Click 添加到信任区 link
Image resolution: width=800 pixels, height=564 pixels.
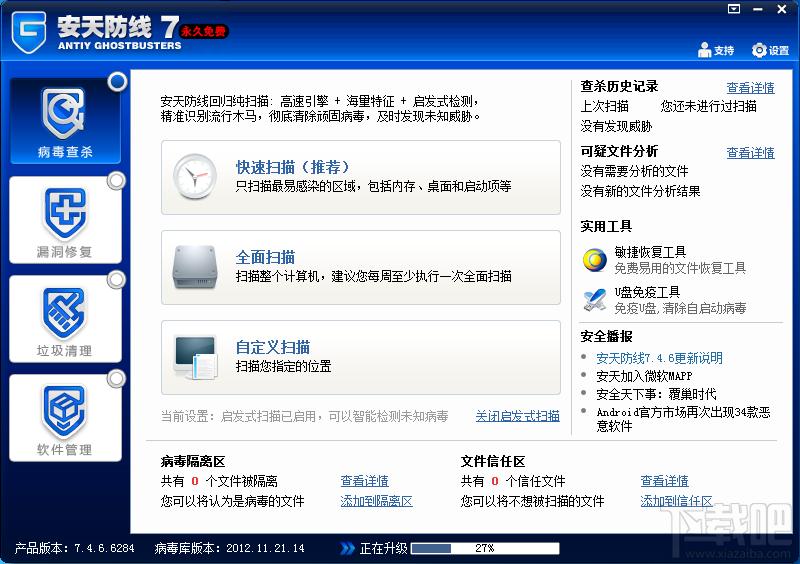[677, 501]
